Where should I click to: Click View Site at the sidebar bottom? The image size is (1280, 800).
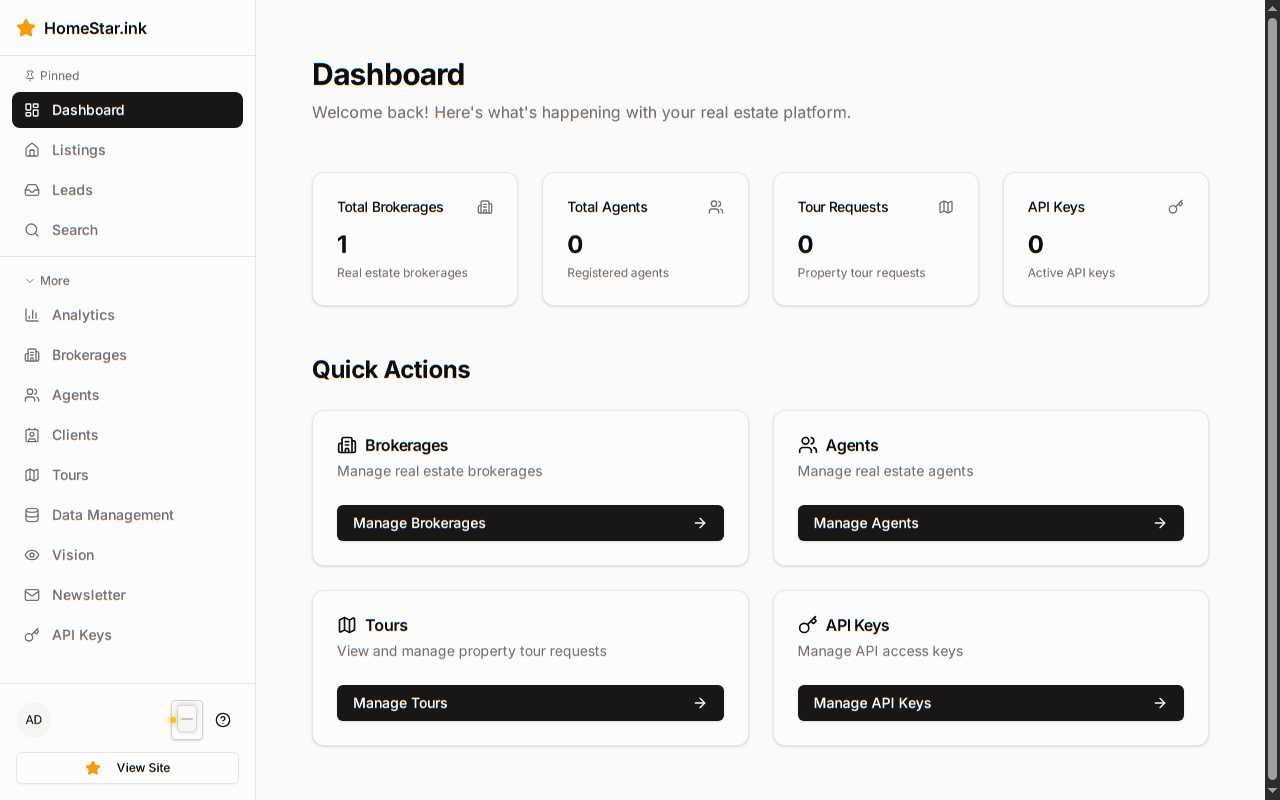[127, 768]
